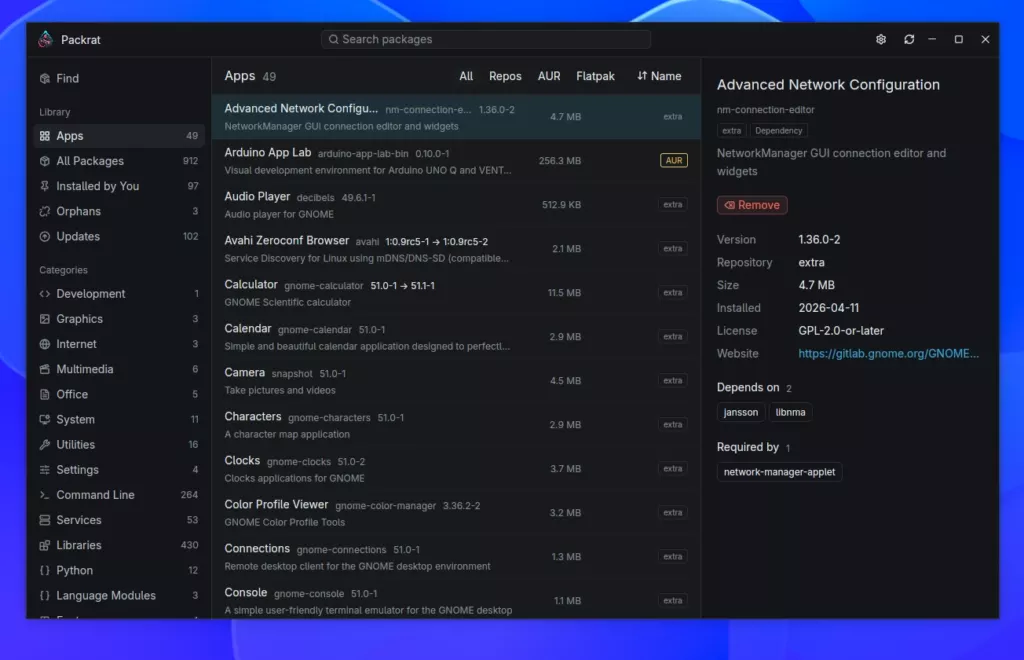
Task: Click the System category icon
Action: 44,420
